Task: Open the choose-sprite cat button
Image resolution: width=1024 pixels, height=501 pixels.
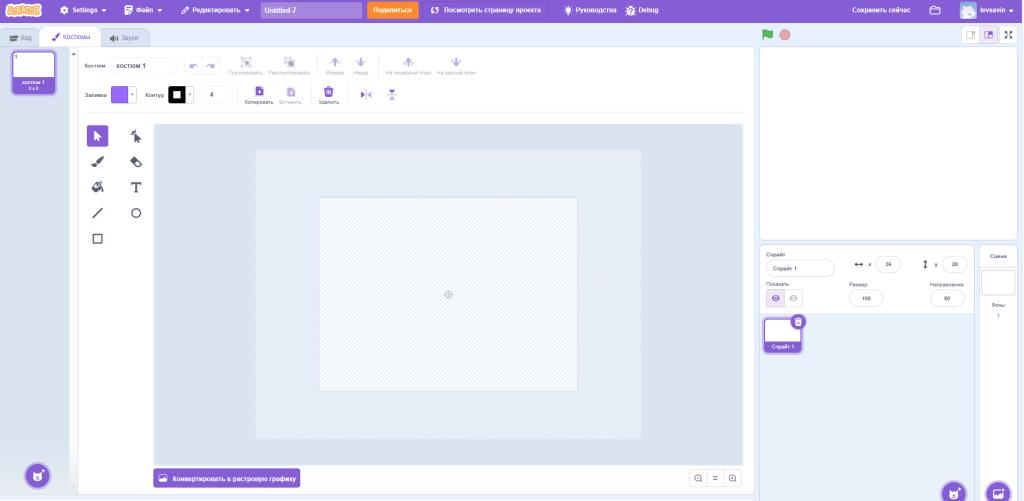Action: [954, 493]
